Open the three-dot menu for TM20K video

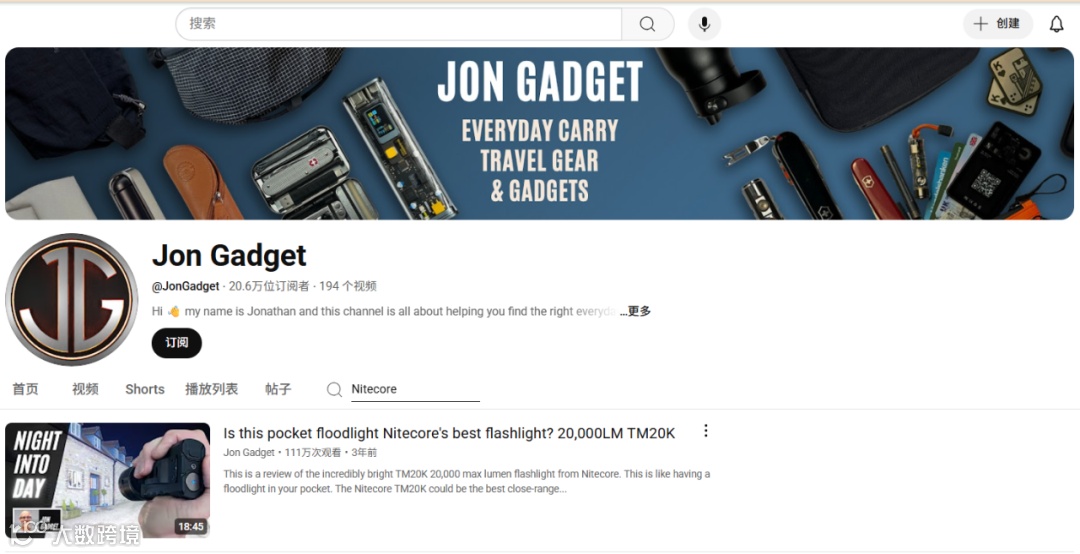(705, 431)
